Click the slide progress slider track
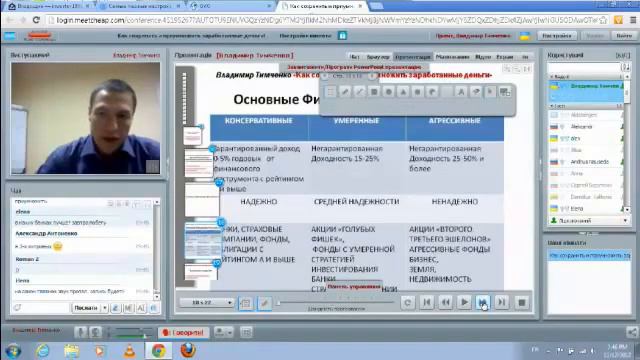The width and height of the screenshot is (640, 360). point(336,302)
